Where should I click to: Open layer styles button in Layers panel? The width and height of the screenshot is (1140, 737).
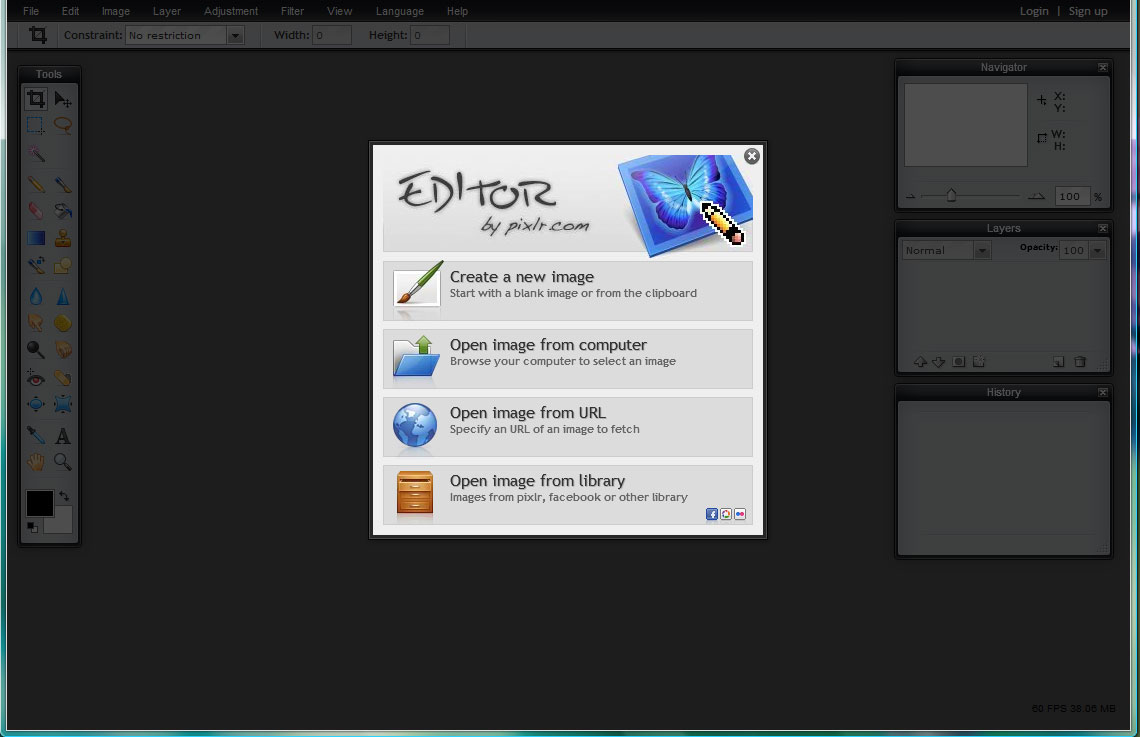click(979, 361)
